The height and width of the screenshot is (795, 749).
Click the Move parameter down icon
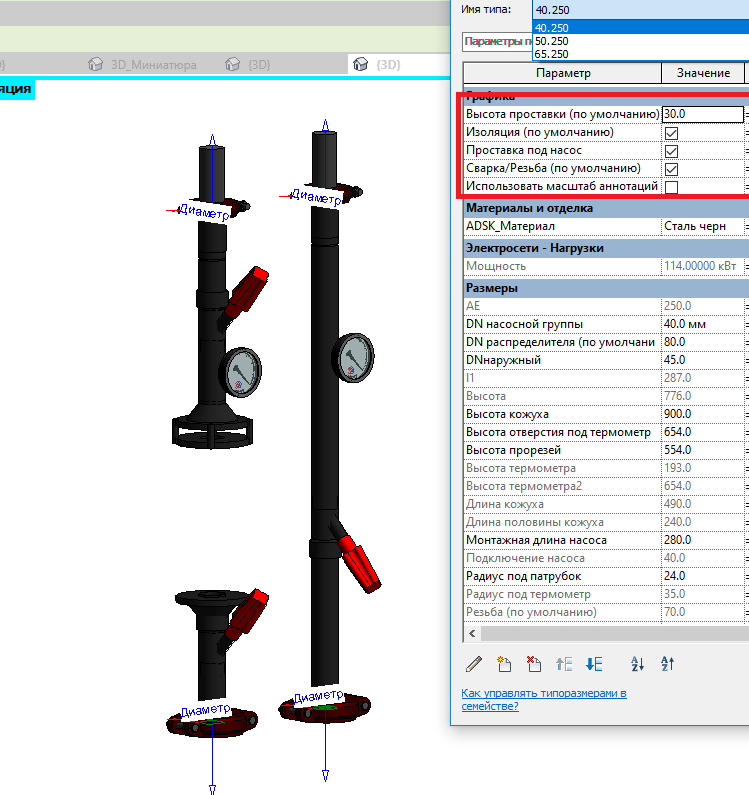[x=594, y=663]
